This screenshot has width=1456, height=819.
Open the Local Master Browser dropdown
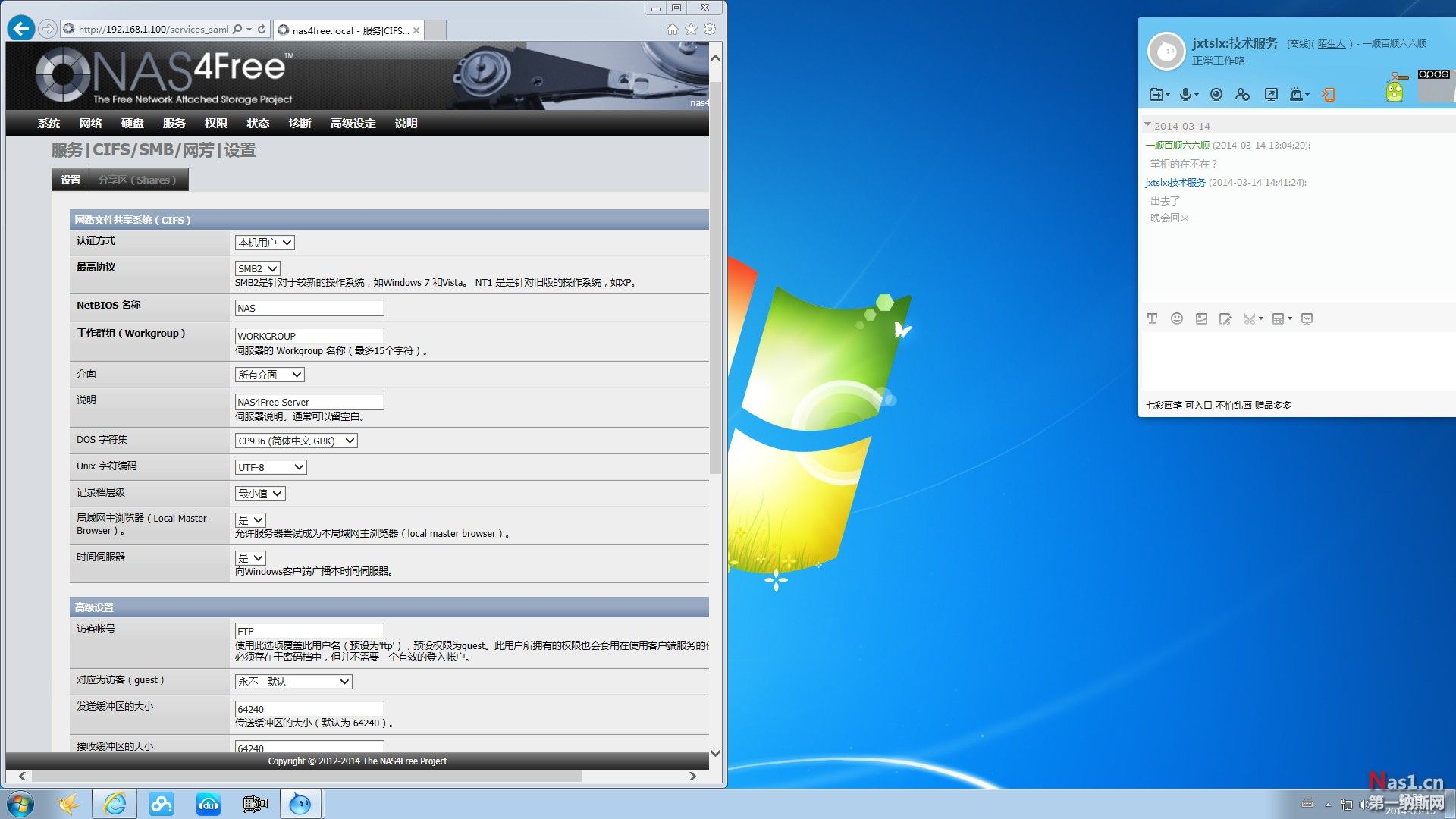pos(250,519)
